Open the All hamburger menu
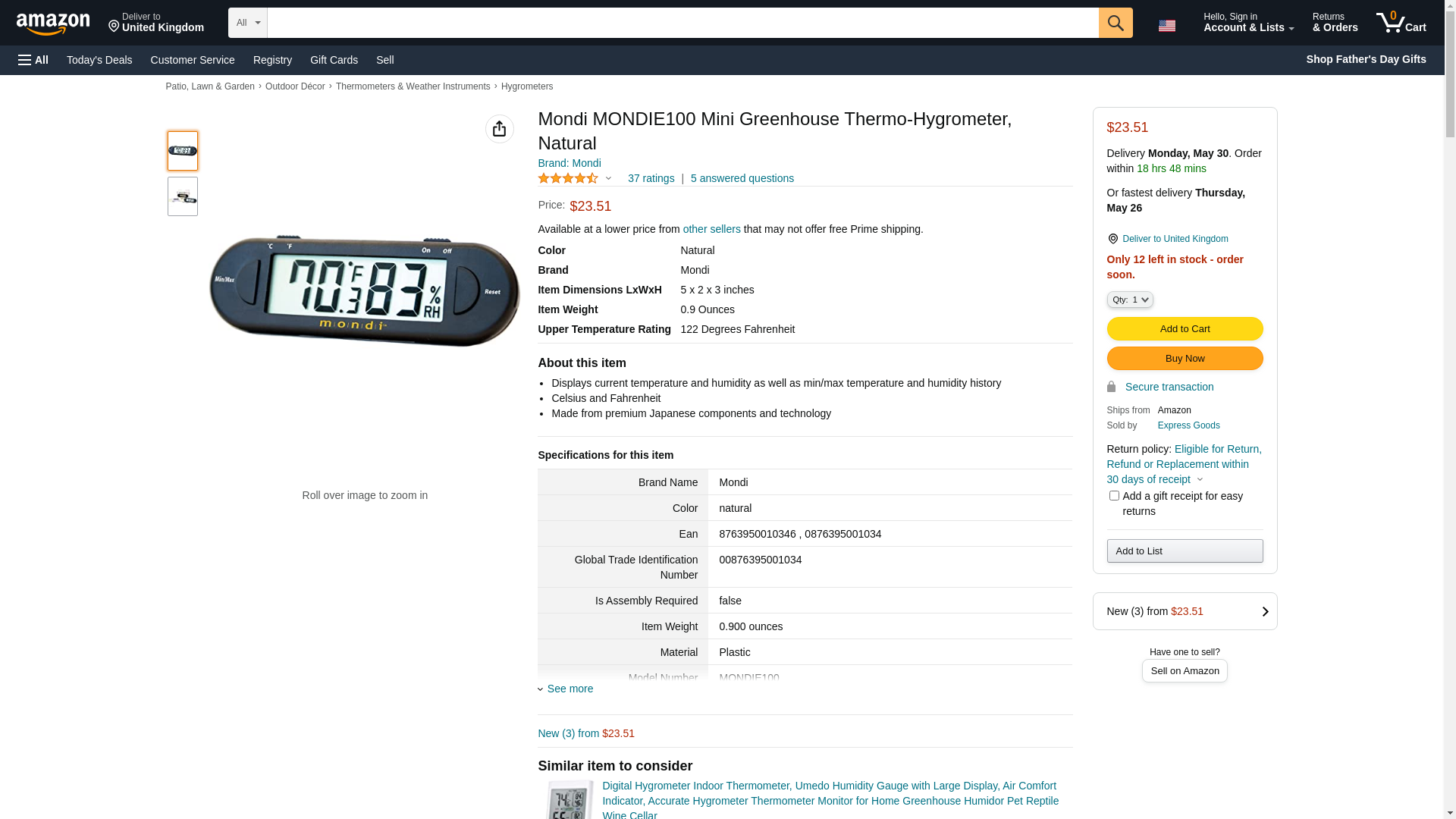This screenshot has width=1456, height=819. click(x=33, y=60)
